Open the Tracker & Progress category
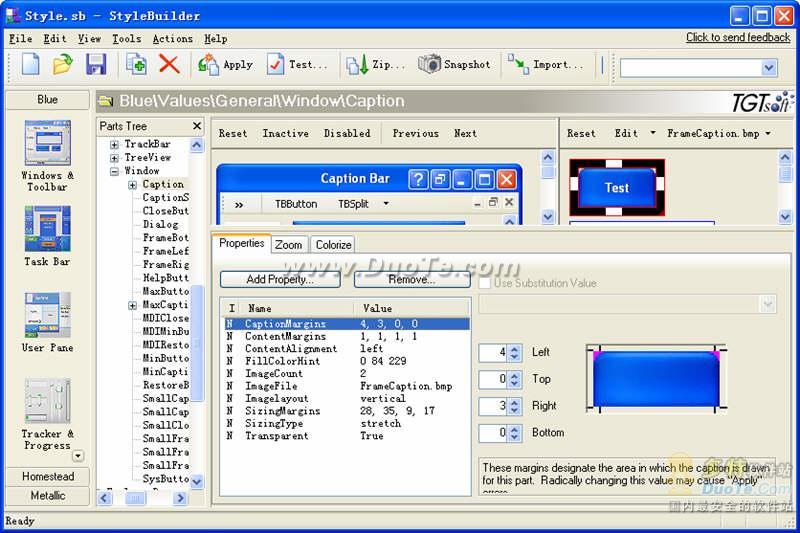 click(47, 414)
